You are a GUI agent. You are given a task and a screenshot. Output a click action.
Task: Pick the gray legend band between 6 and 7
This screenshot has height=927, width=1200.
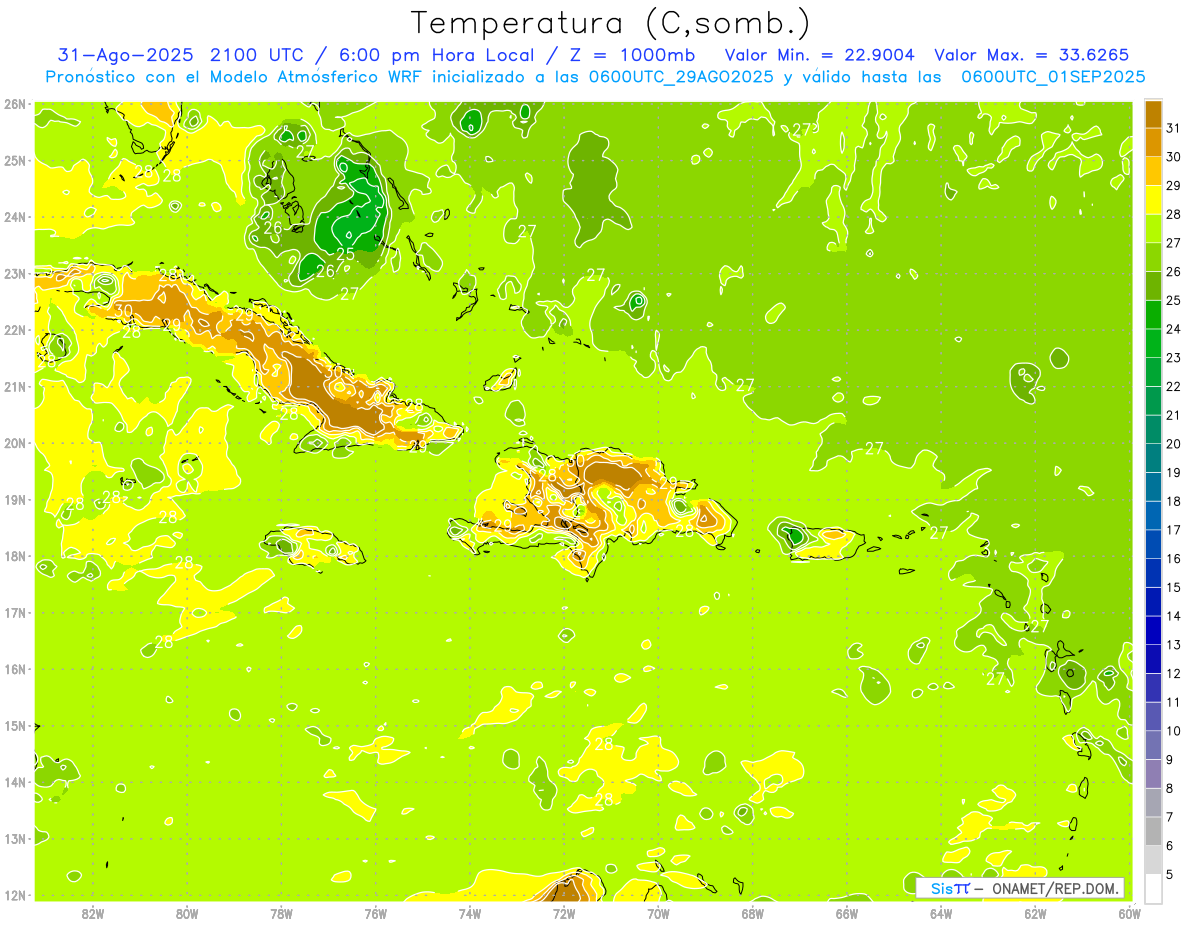1153,831
